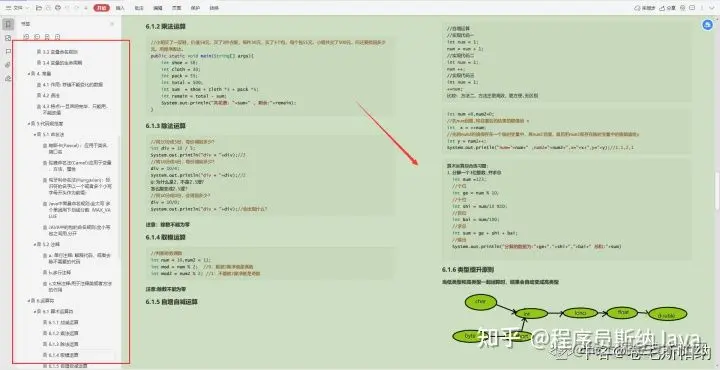Image resolution: width=720 pixels, height=370 pixels.
Task: Collapse the 4. 常量 bookmark node
Action: tap(29, 73)
